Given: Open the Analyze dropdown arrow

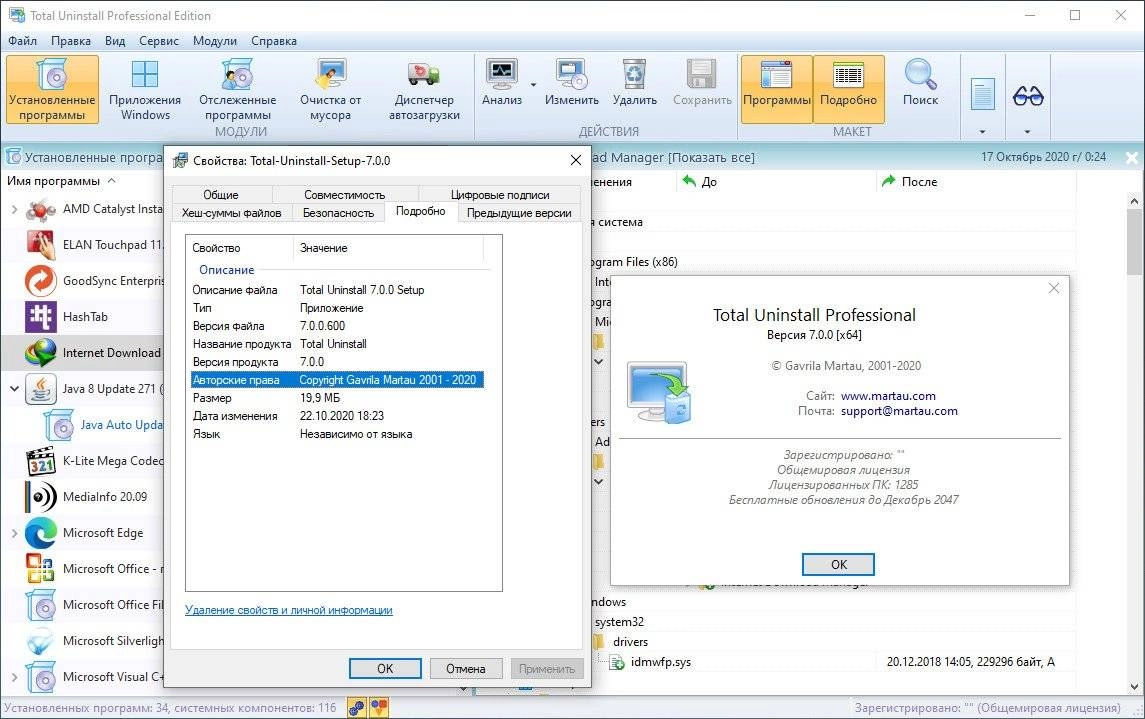Looking at the screenshot, I should tap(533, 85).
